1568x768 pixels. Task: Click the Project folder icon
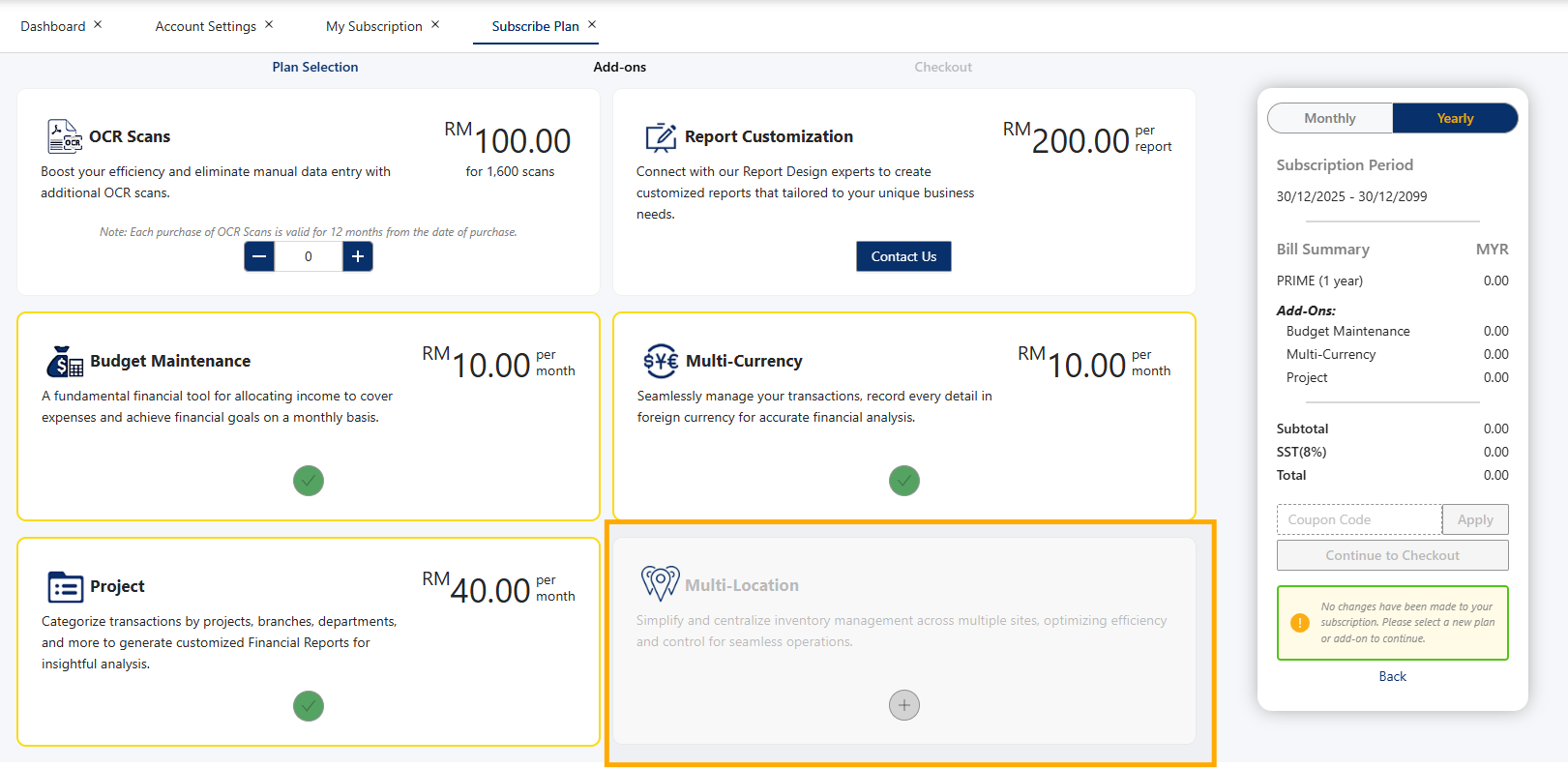click(65, 586)
